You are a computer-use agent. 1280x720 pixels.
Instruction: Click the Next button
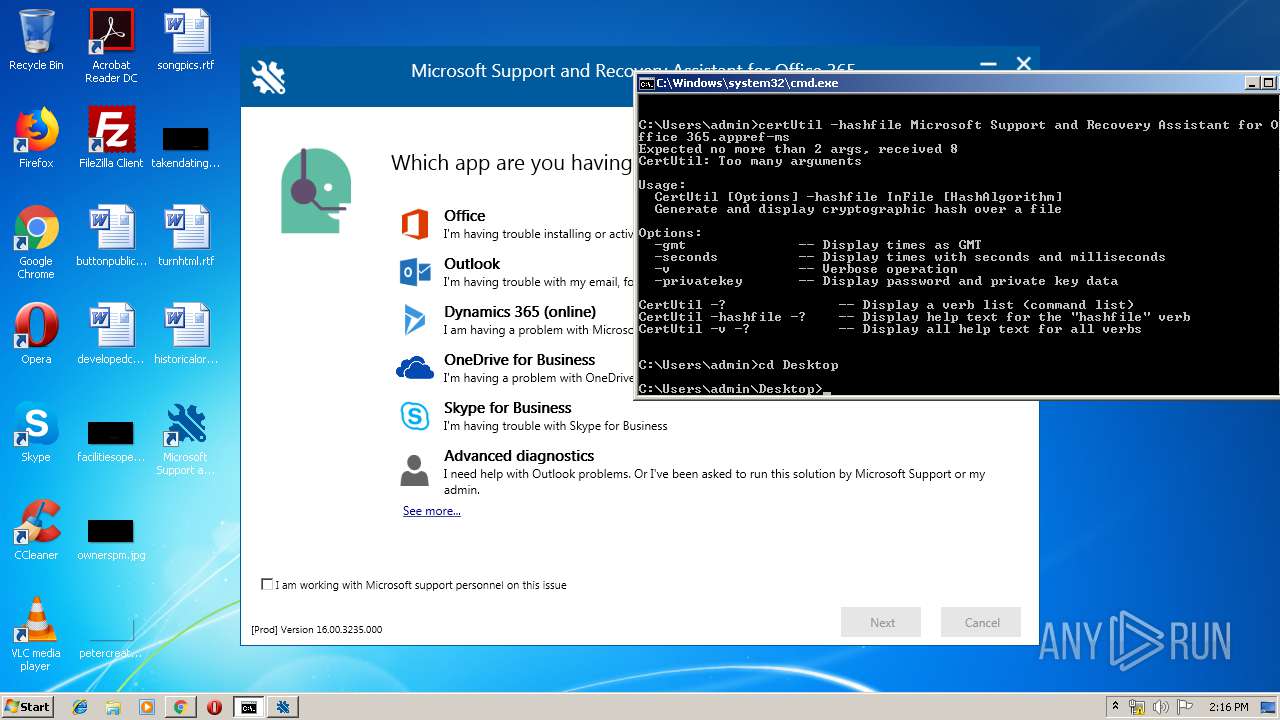(x=881, y=622)
